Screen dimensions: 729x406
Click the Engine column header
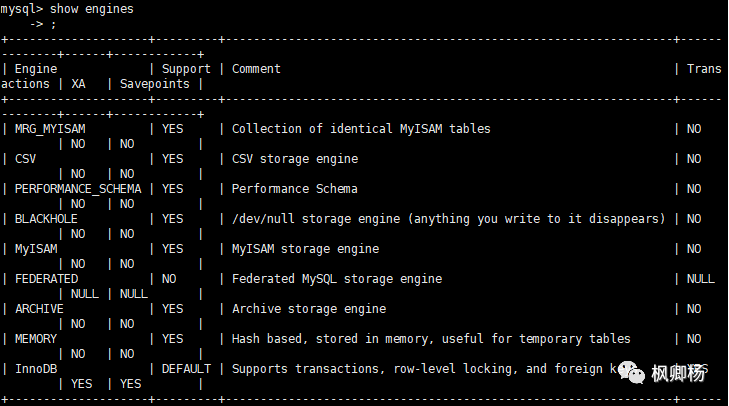[x=36, y=69]
